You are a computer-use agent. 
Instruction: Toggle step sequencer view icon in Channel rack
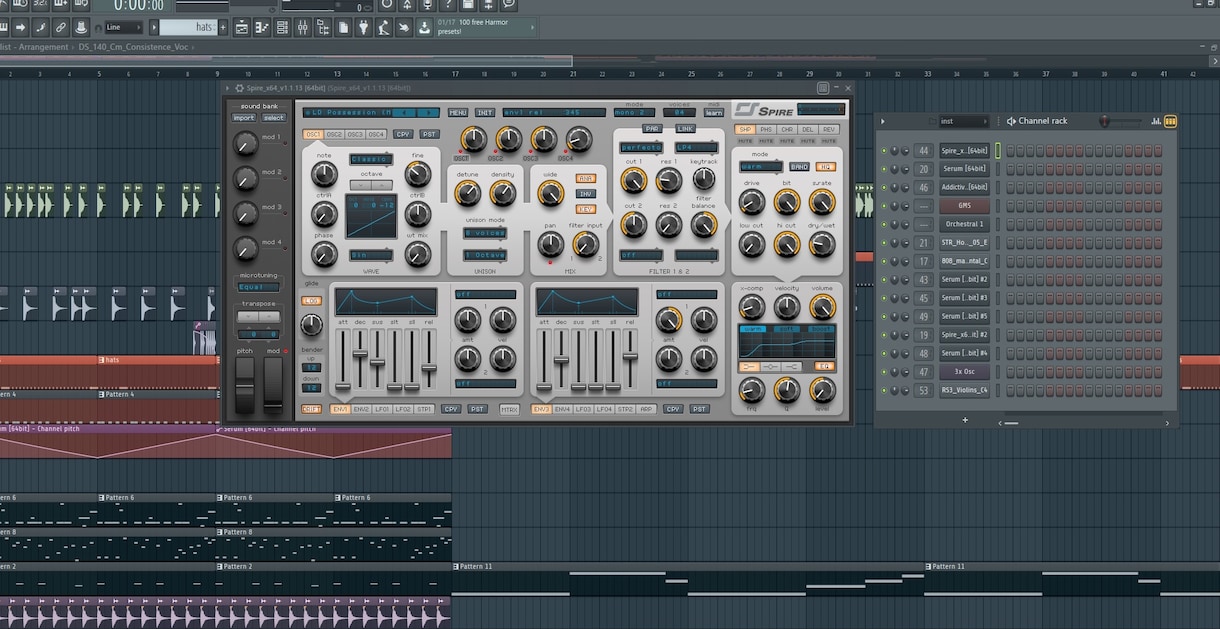click(x=1169, y=121)
